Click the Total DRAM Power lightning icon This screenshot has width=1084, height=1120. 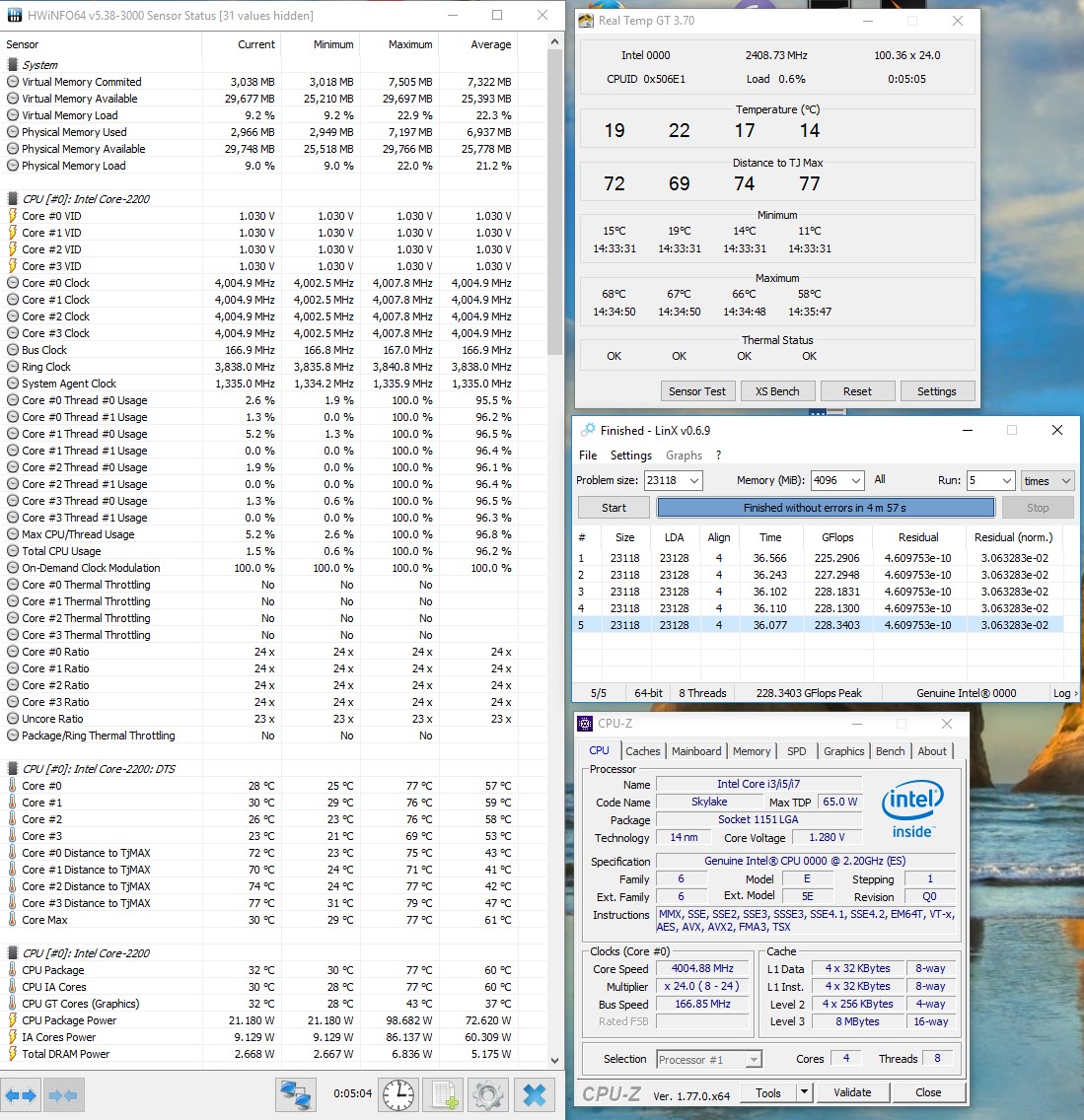click(x=12, y=1054)
